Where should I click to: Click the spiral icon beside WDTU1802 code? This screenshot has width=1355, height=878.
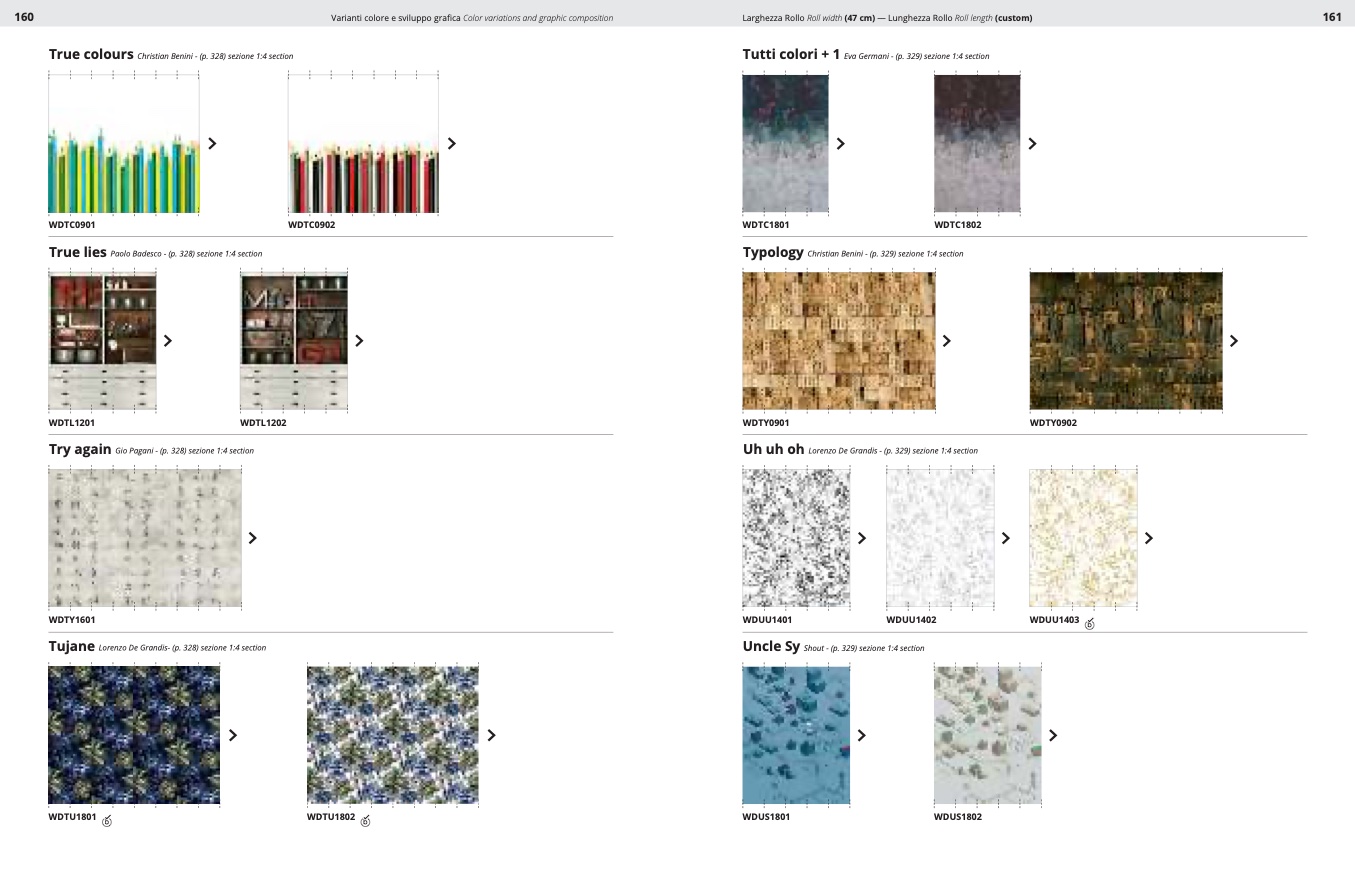[365, 821]
